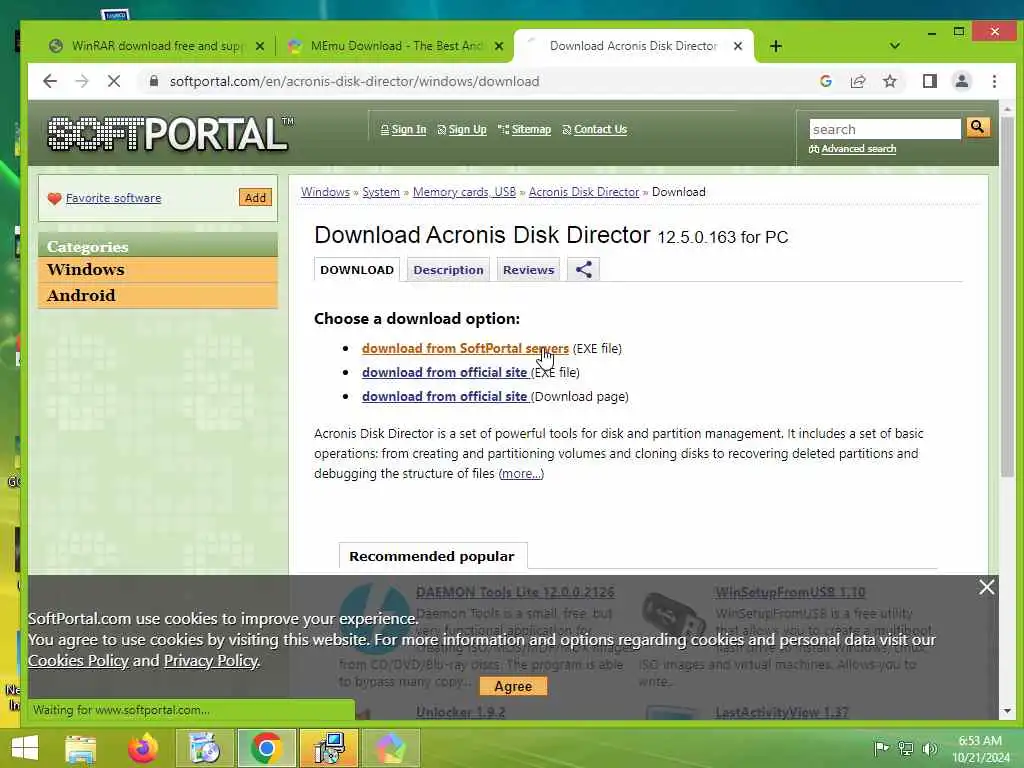Open Windows Start menu

click(25, 748)
